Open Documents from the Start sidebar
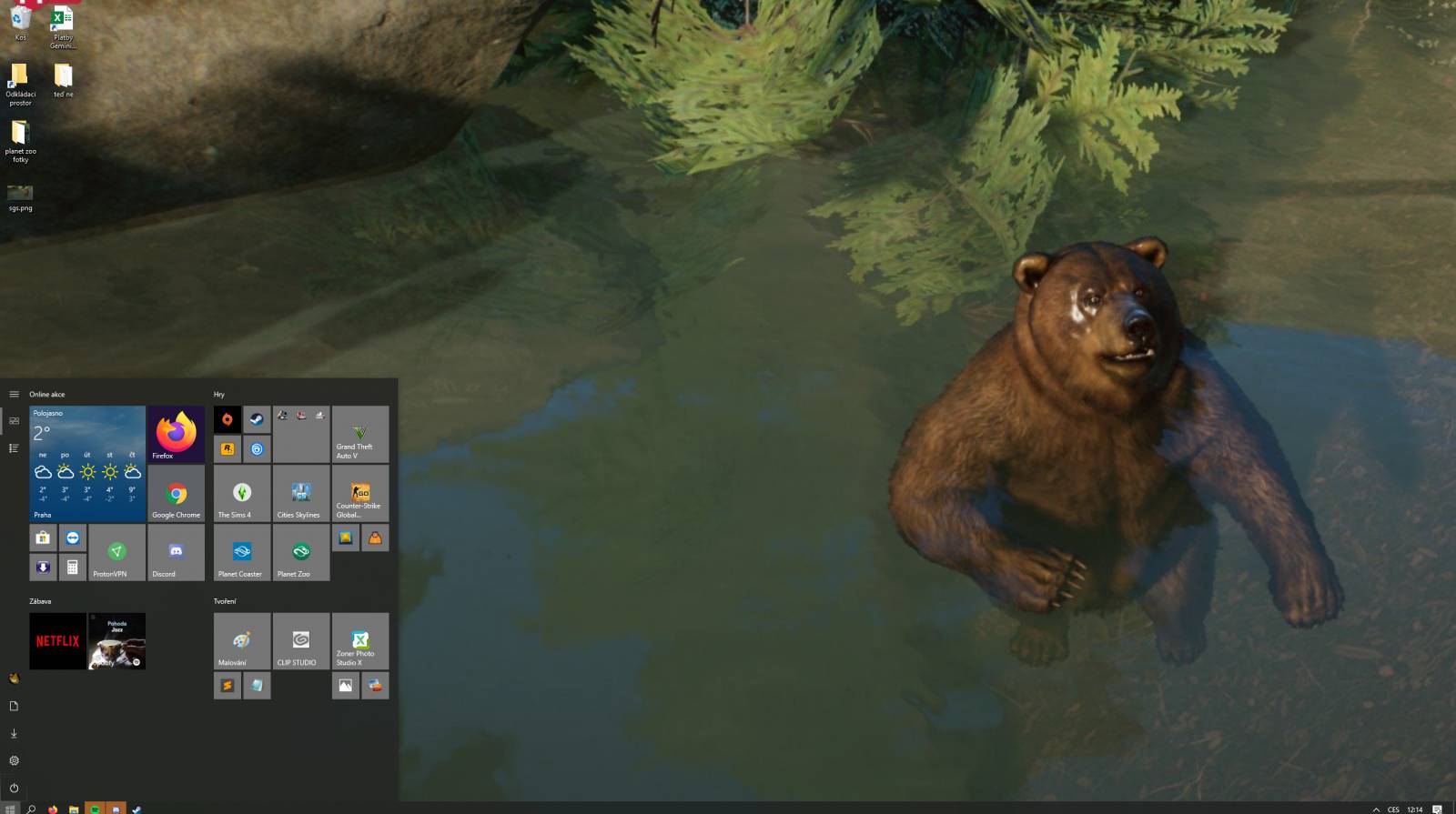This screenshot has width=1456, height=814. click(x=14, y=706)
